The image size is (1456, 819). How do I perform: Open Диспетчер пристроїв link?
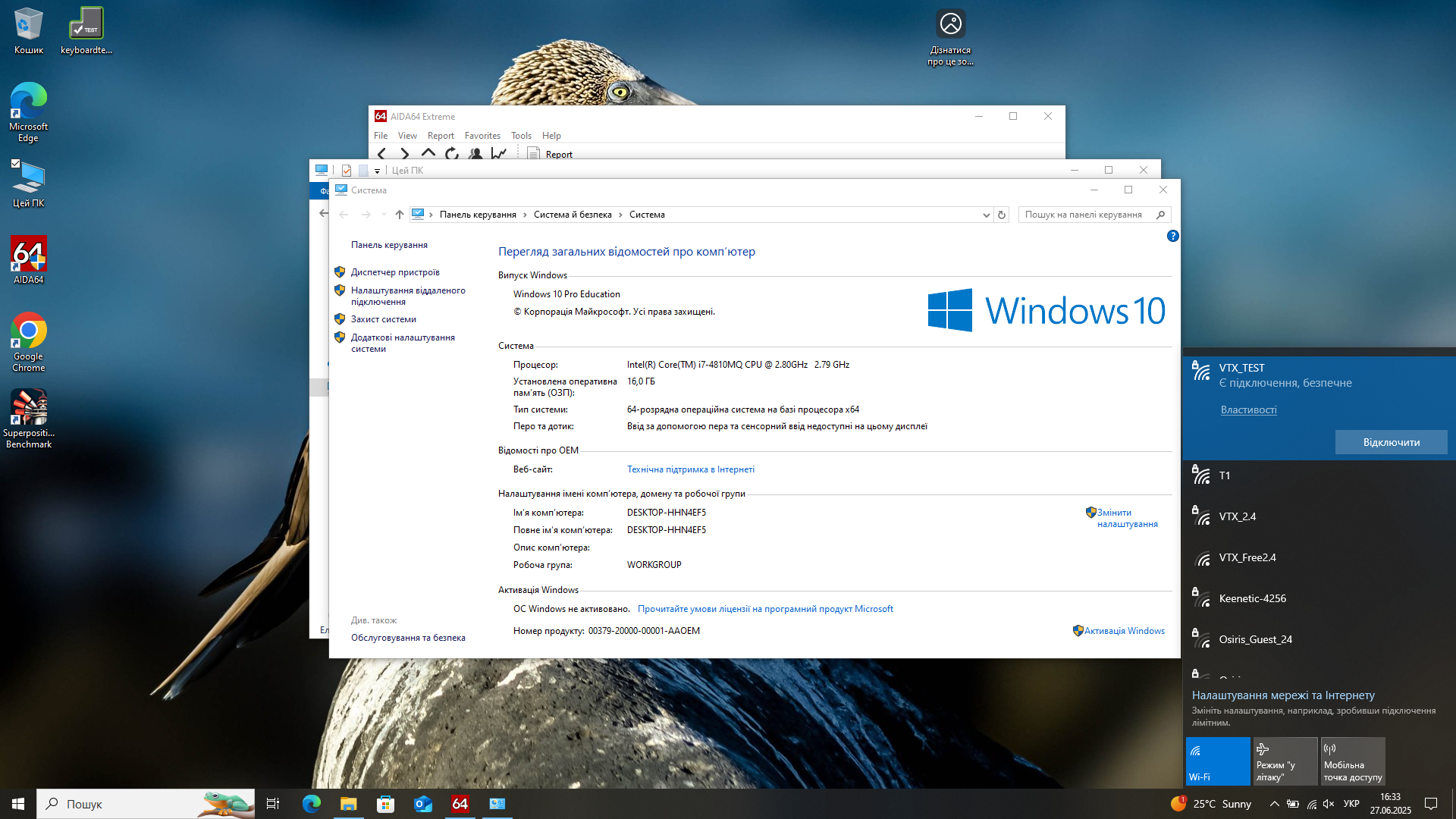[395, 272]
